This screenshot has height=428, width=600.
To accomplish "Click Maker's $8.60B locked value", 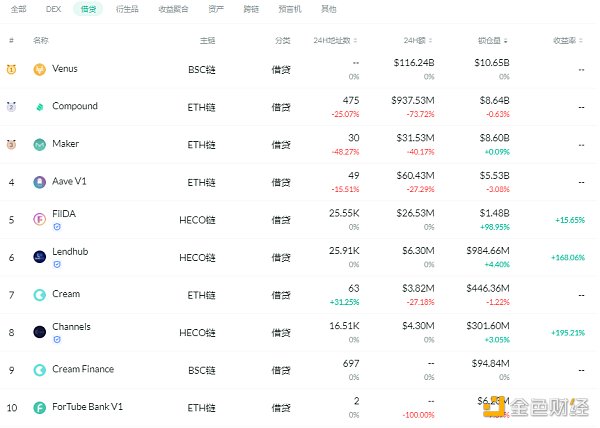I will click(495, 138).
